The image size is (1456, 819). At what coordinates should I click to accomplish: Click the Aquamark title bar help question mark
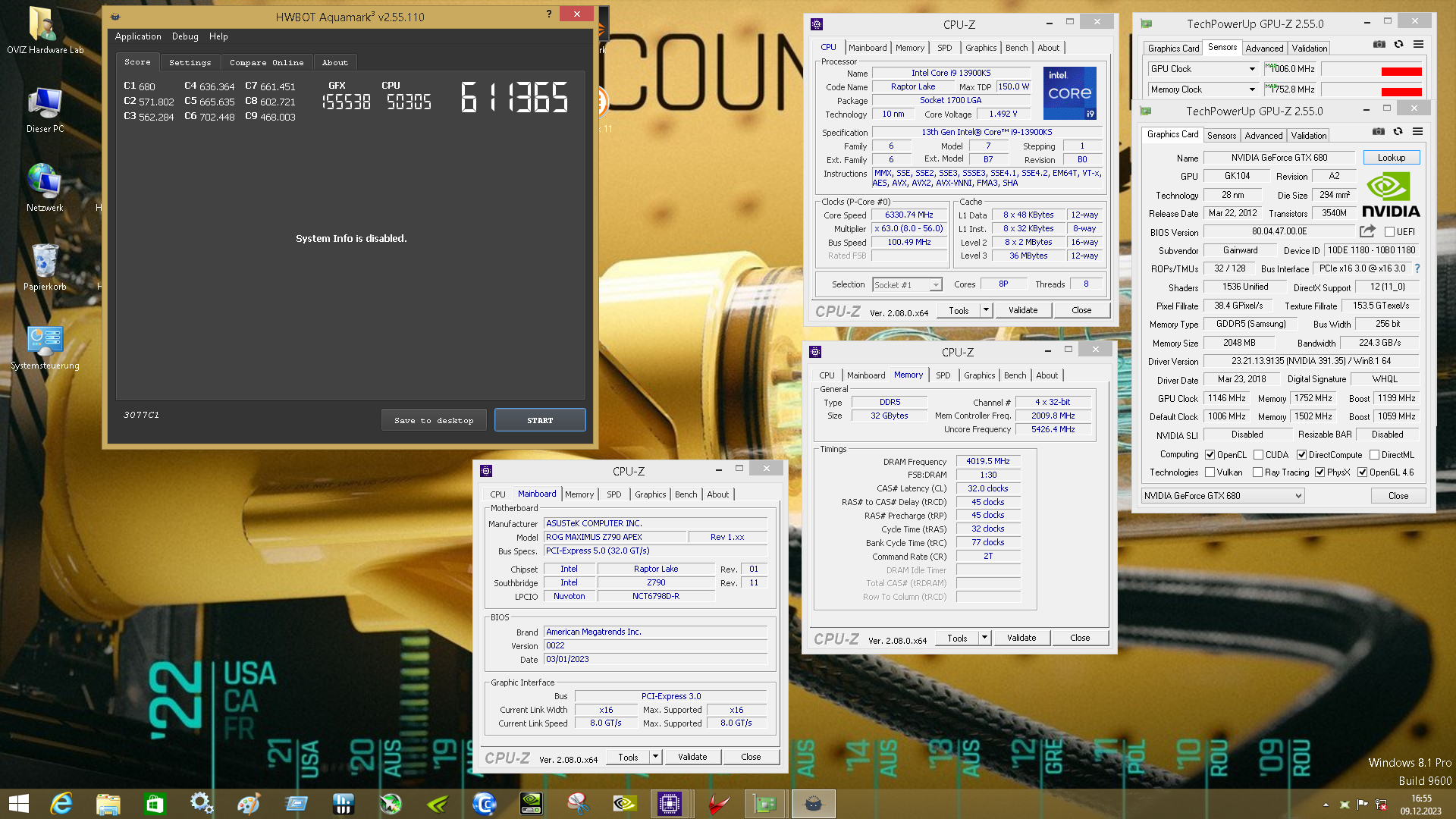(549, 14)
